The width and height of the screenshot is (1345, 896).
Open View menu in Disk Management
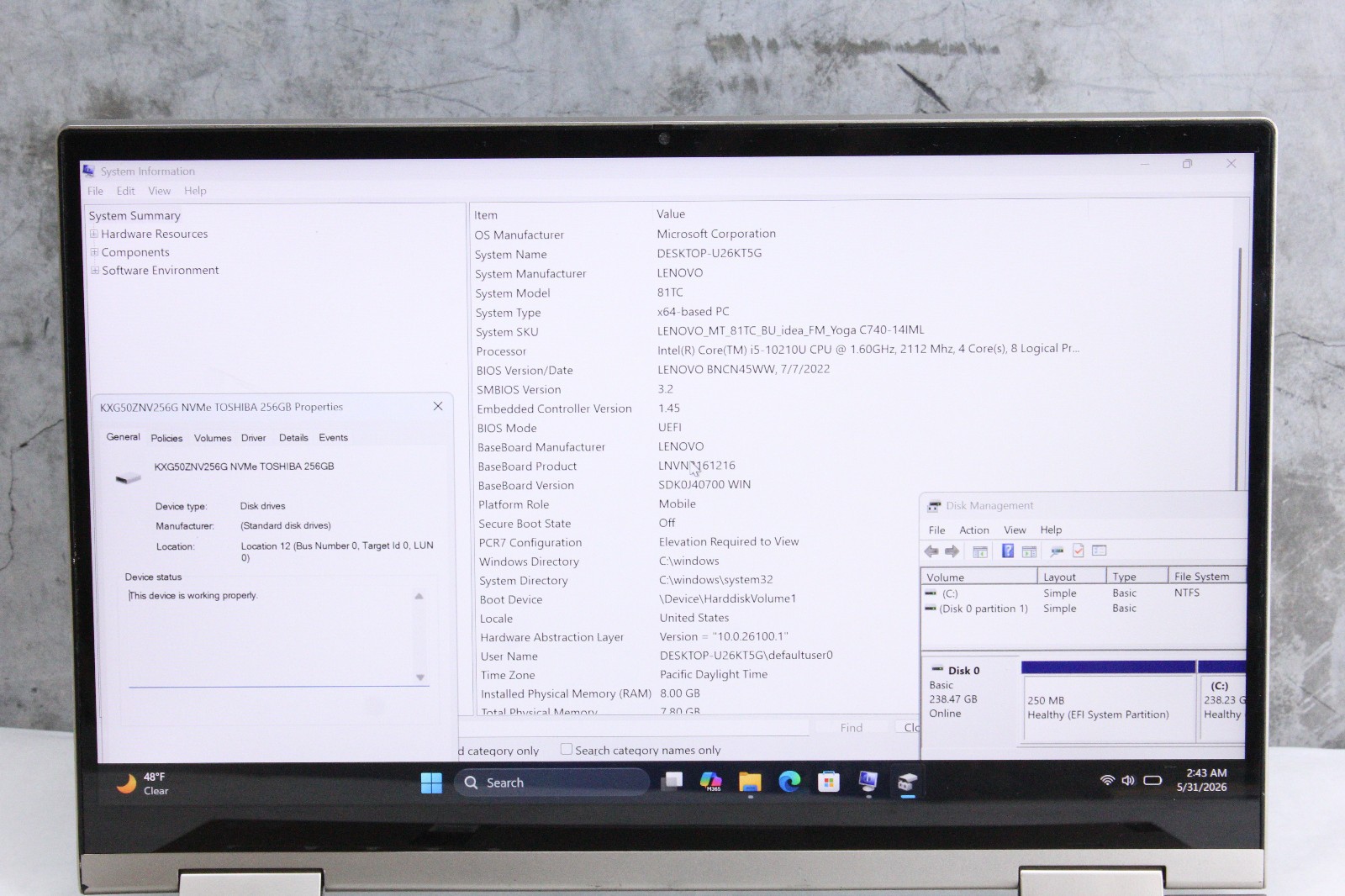click(1015, 530)
